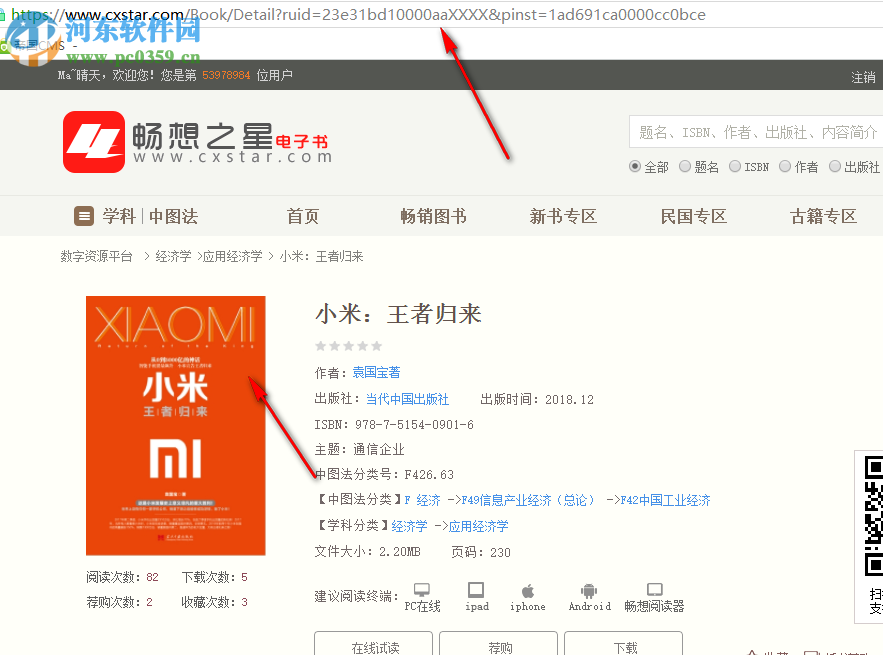Click the user count 53978984
Viewport: 883px width, 655px height.
point(226,75)
